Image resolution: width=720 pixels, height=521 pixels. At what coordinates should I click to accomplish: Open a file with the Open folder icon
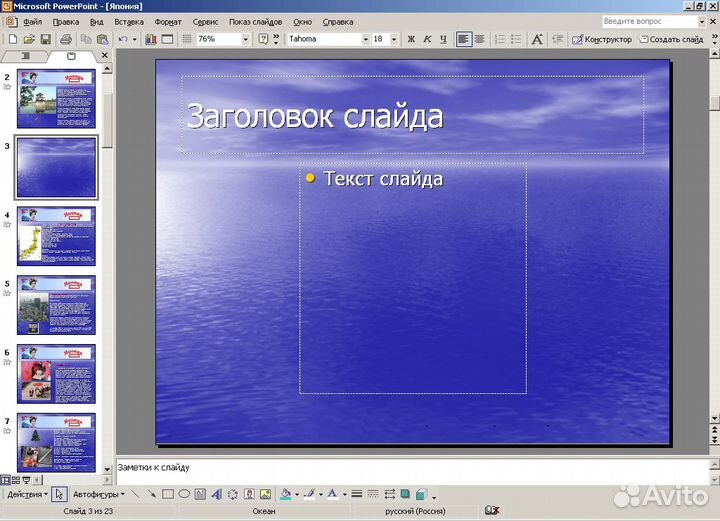pos(29,39)
